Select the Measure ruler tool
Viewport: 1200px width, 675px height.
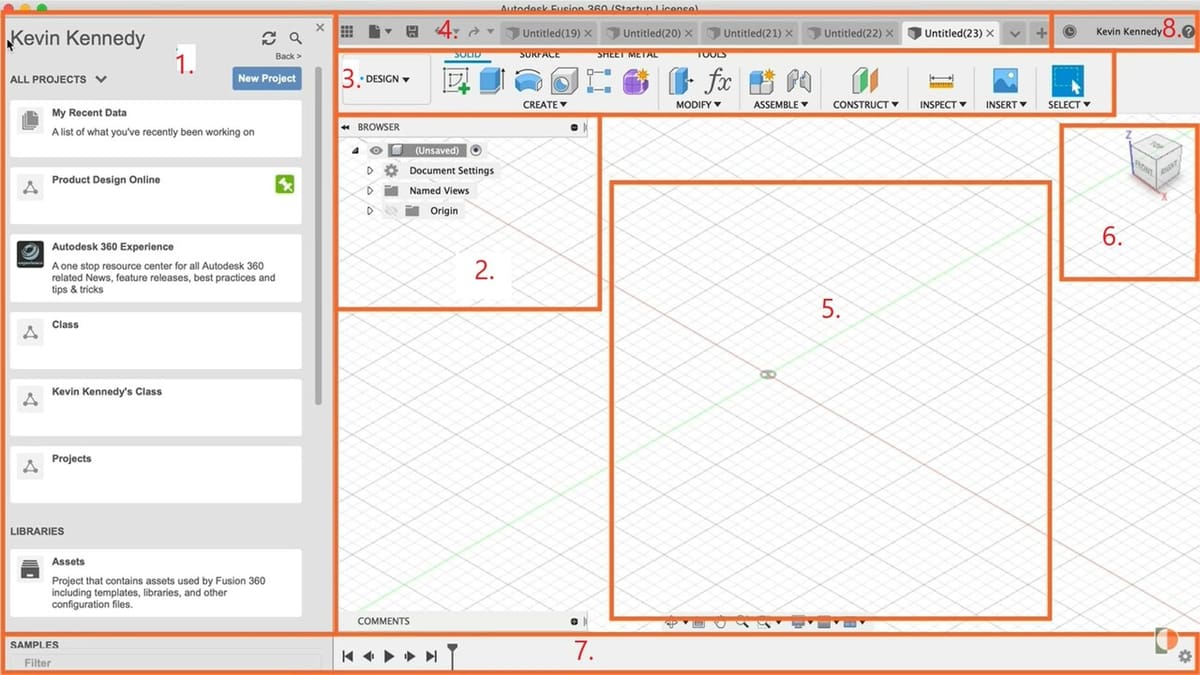click(941, 81)
